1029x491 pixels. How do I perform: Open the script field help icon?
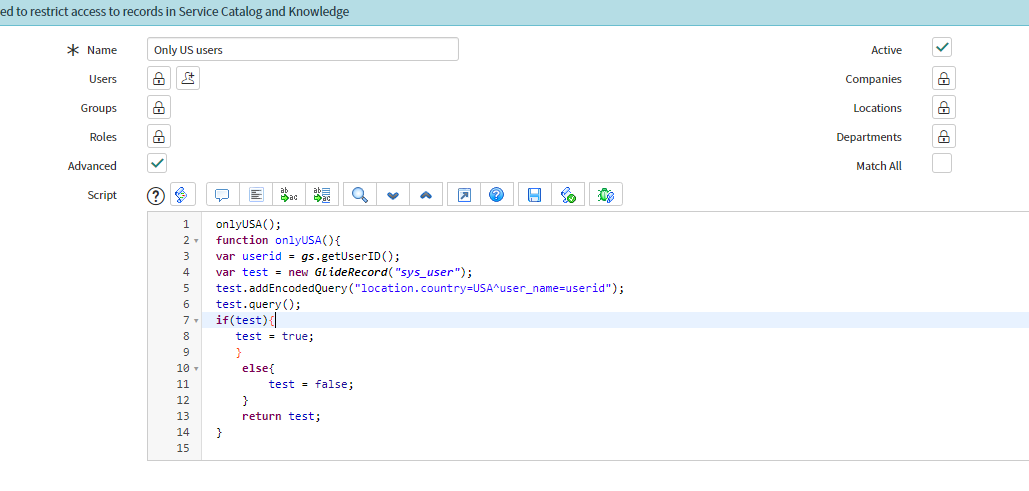click(x=156, y=195)
